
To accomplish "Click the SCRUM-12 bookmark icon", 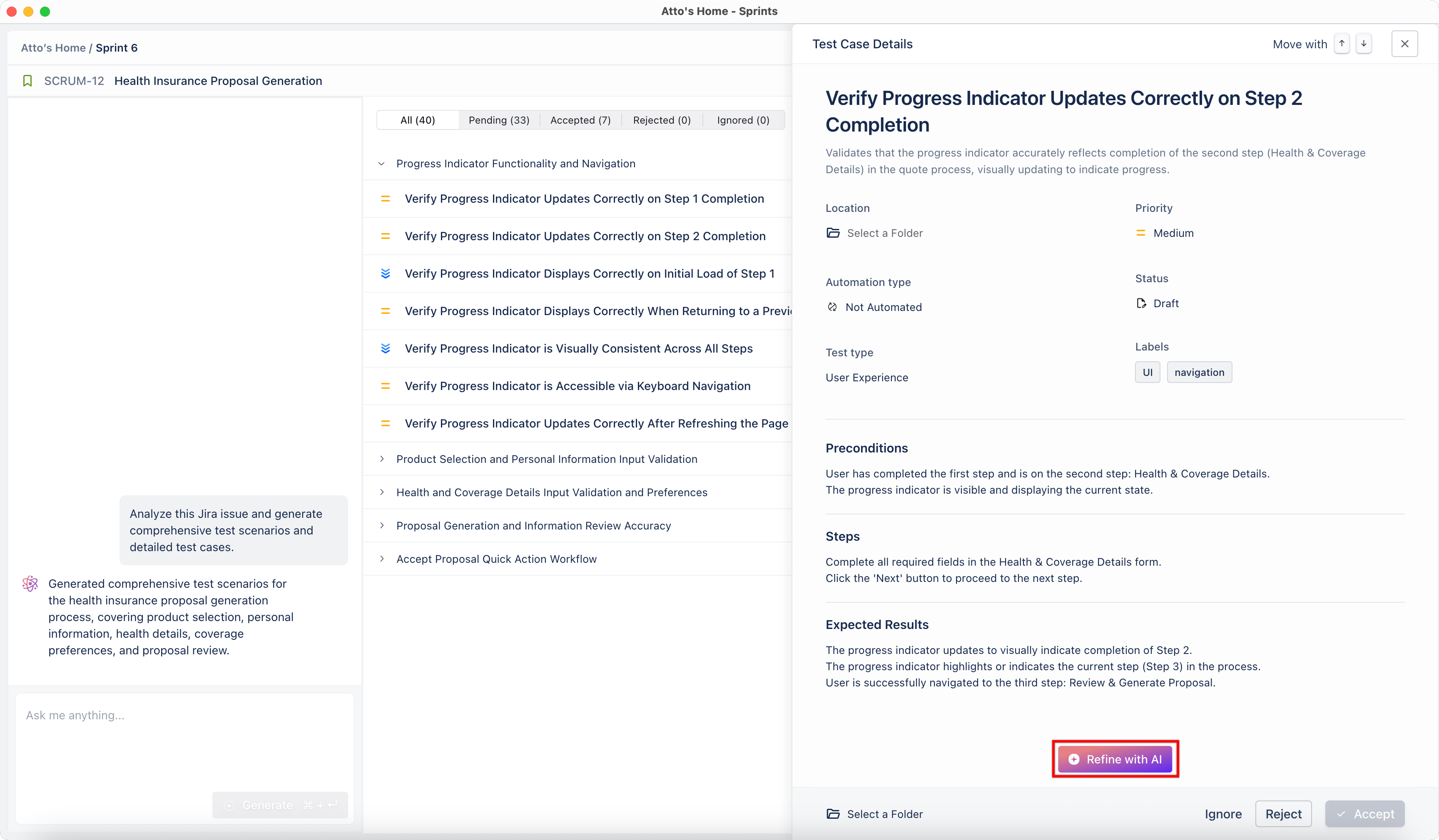I will click(27, 81).
